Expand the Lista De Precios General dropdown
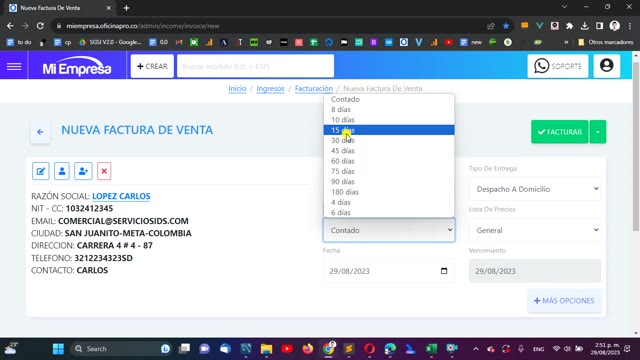The height and width of the screenshot is (360, 640). point(535,230)
